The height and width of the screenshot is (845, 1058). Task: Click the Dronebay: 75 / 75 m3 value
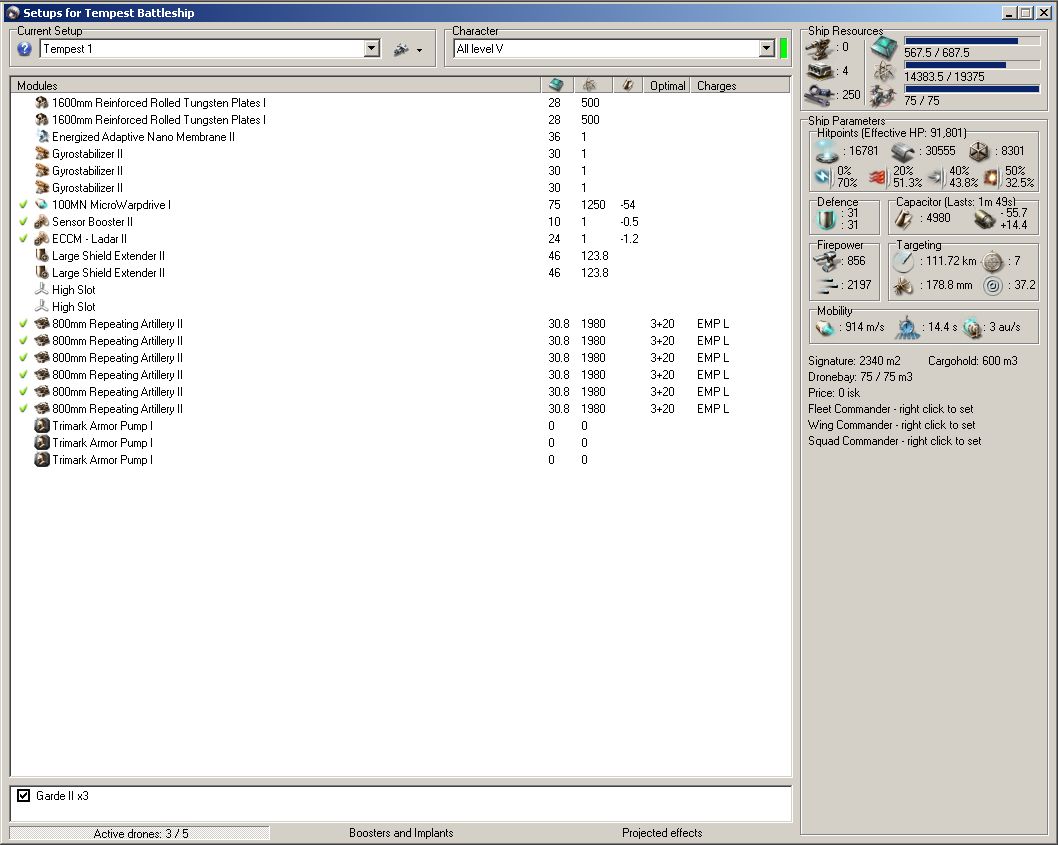tap(860, 377)
